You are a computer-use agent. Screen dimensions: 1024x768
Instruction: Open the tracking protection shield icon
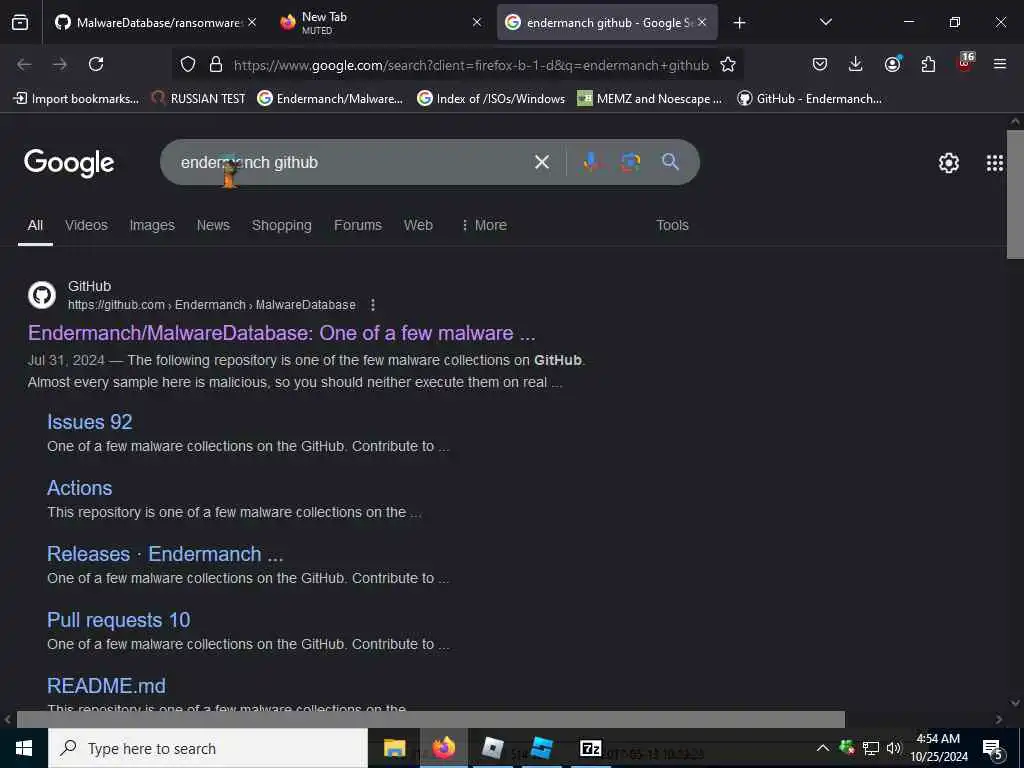188,65
